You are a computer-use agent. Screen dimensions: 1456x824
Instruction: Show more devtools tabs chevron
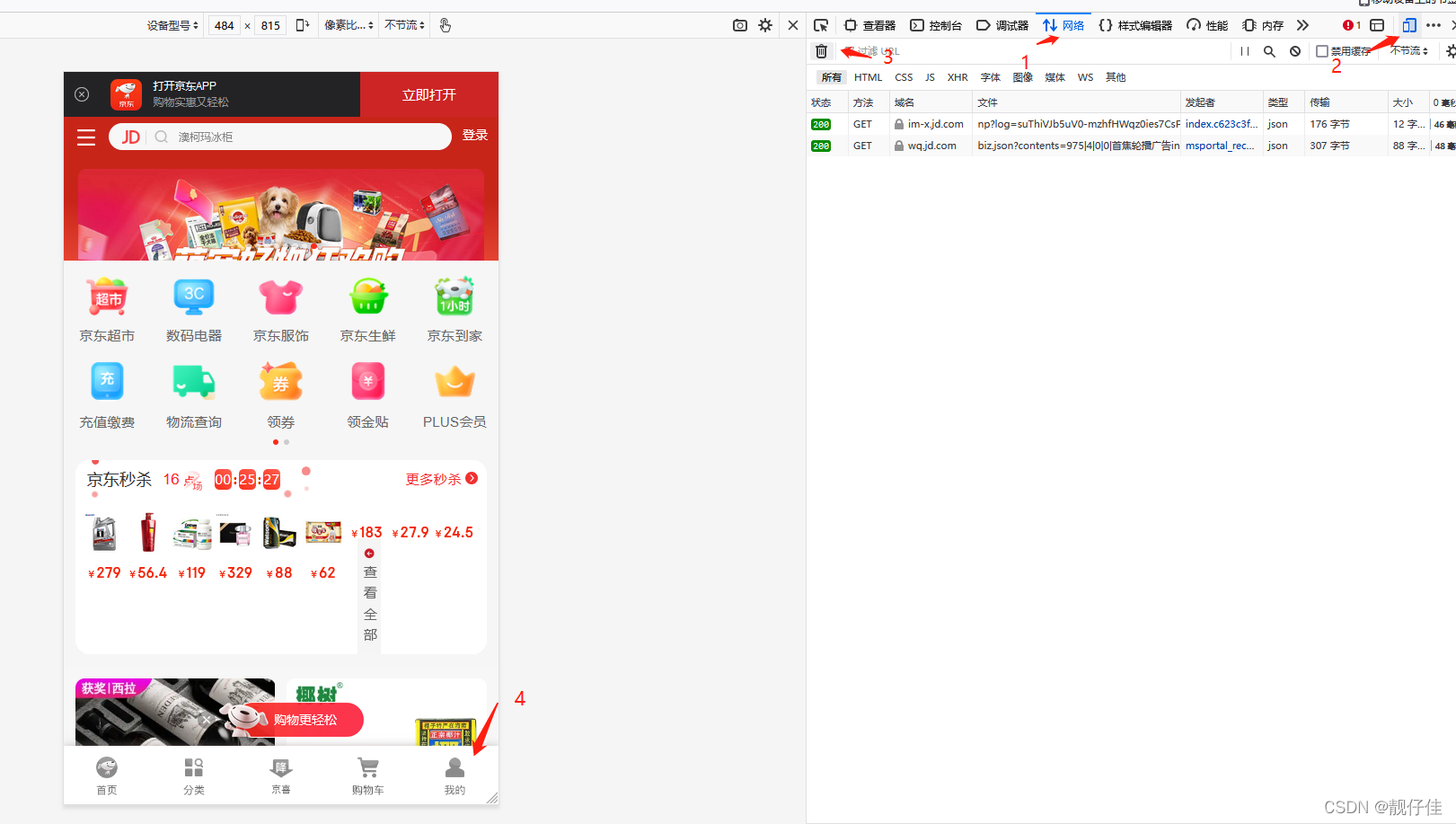(x=1302, y=25)
